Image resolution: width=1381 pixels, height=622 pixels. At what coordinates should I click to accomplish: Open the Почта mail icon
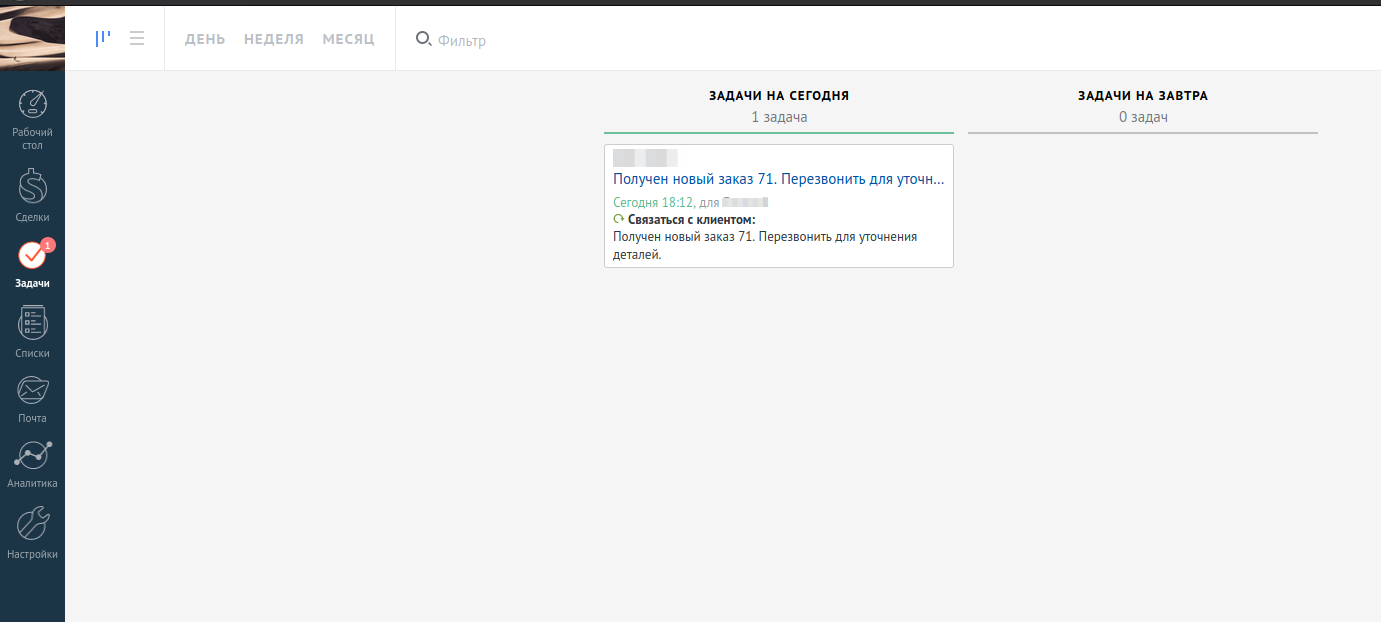point(32,391)
